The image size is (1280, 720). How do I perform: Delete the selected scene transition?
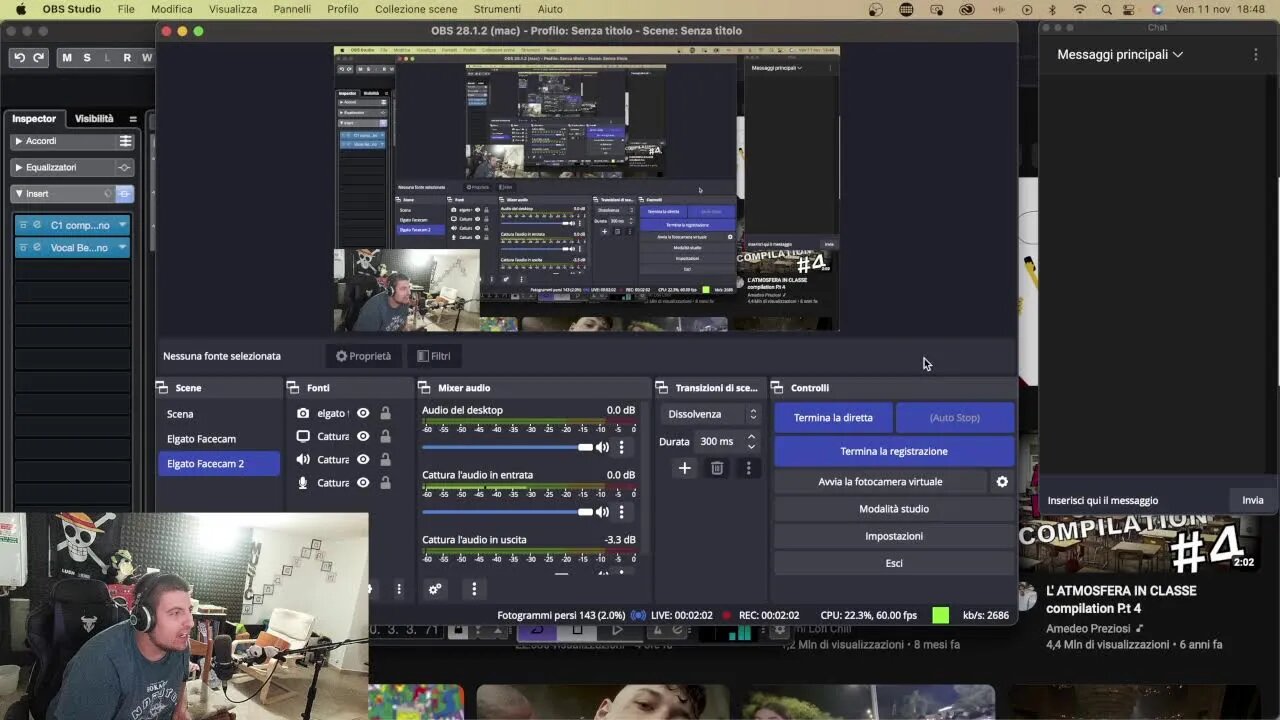click(x=717, y=468)
